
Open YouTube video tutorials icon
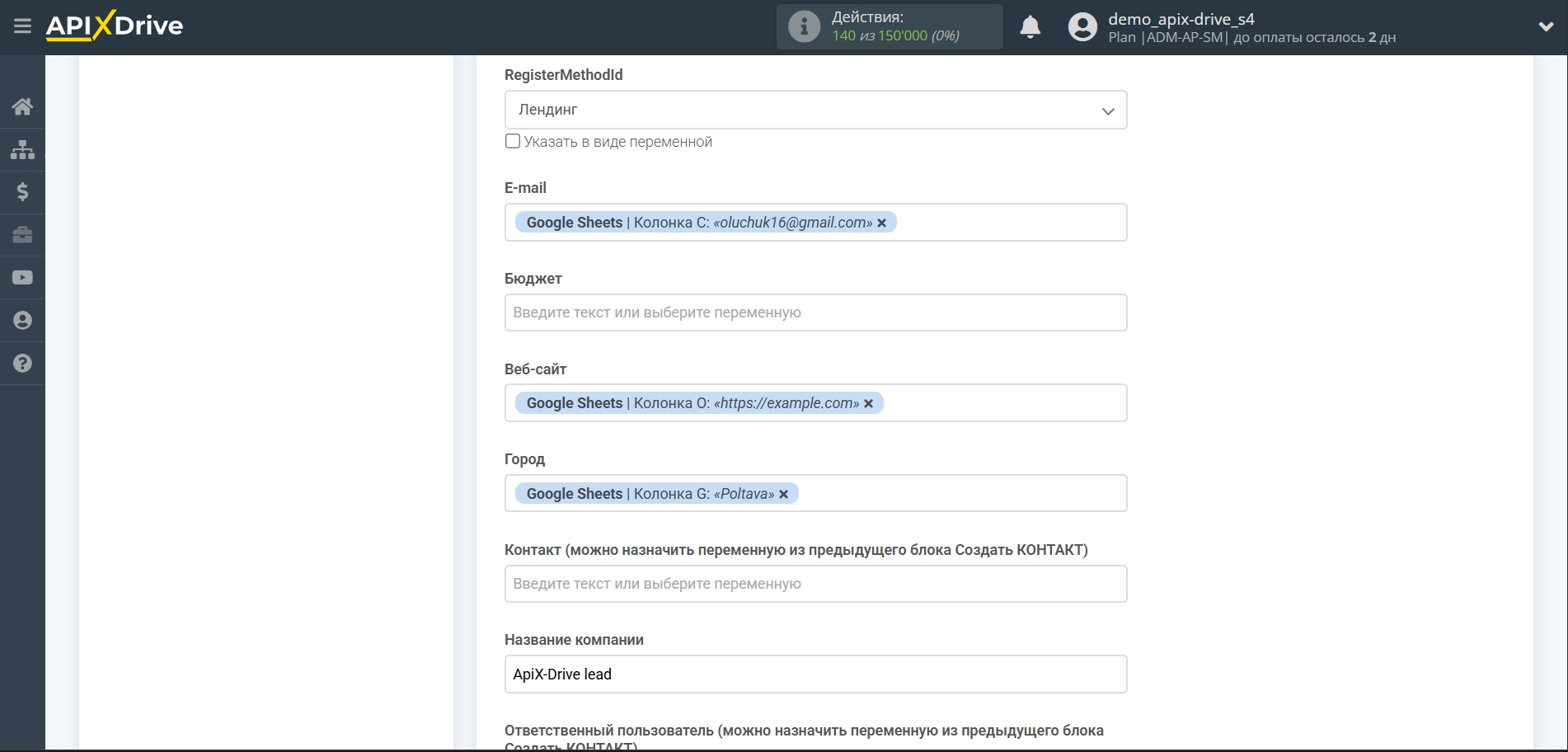click(22, 278)
